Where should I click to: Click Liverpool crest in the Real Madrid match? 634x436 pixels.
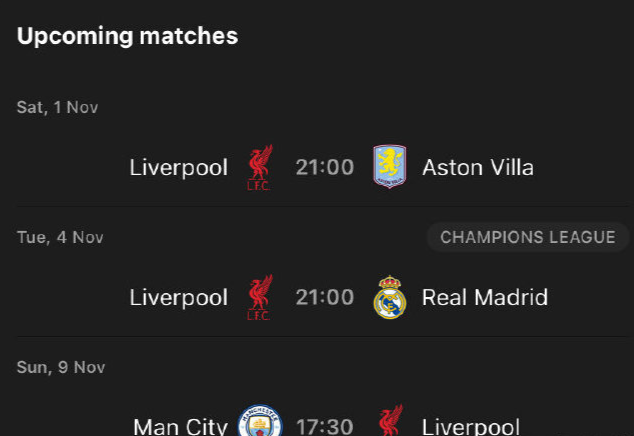pos(260,297)
